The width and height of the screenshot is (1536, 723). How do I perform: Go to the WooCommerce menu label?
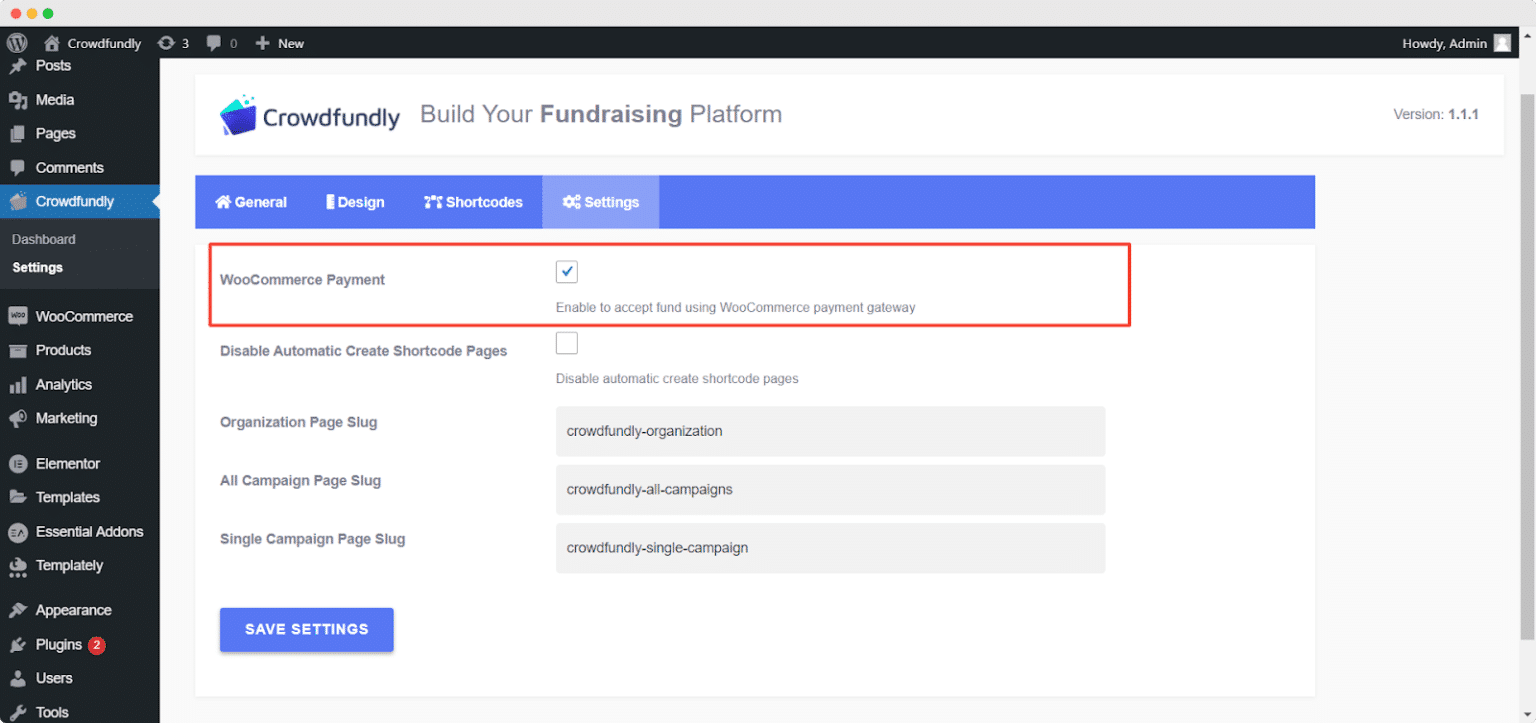tap(84, 316)
